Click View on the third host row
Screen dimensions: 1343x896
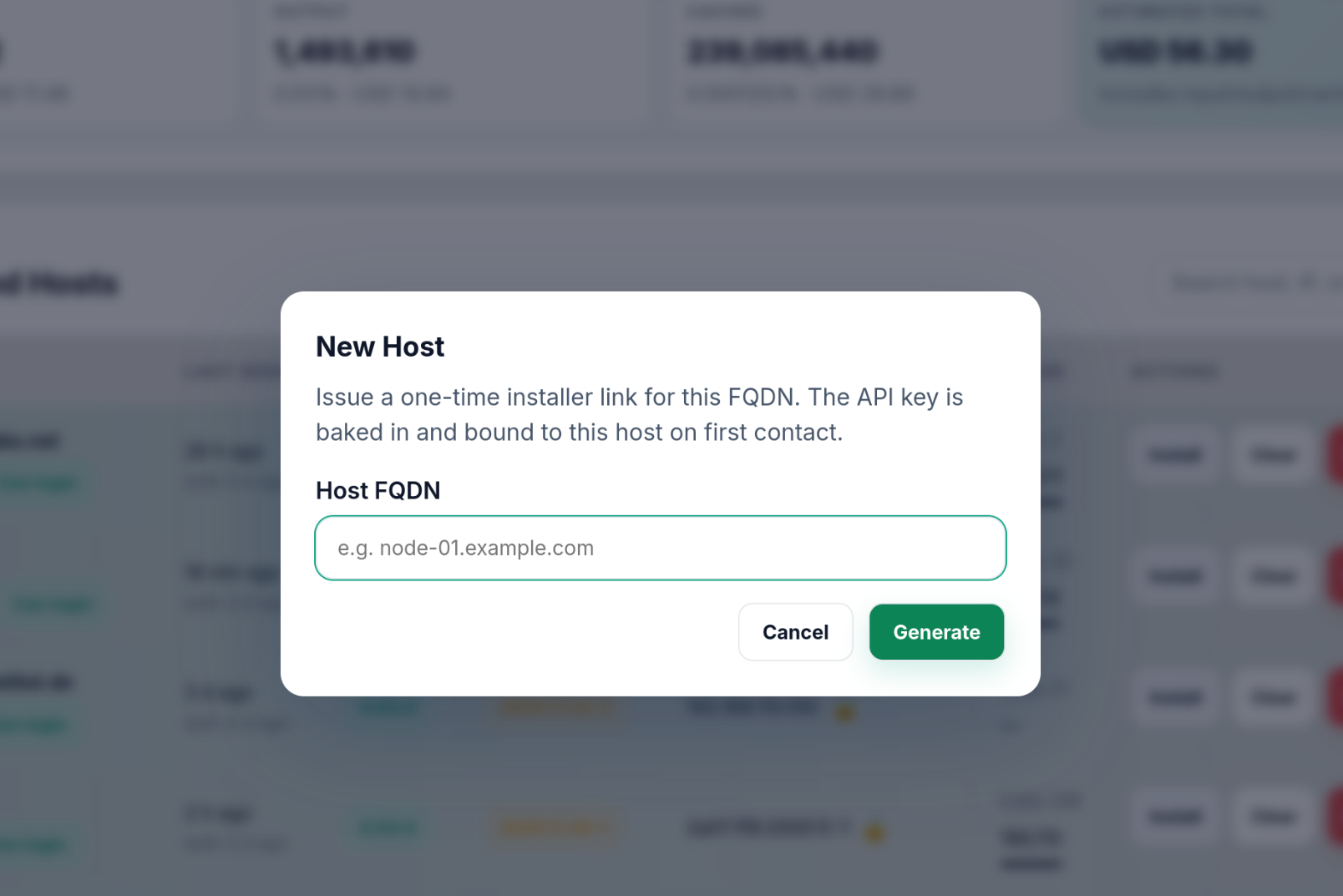point(1272,697)
